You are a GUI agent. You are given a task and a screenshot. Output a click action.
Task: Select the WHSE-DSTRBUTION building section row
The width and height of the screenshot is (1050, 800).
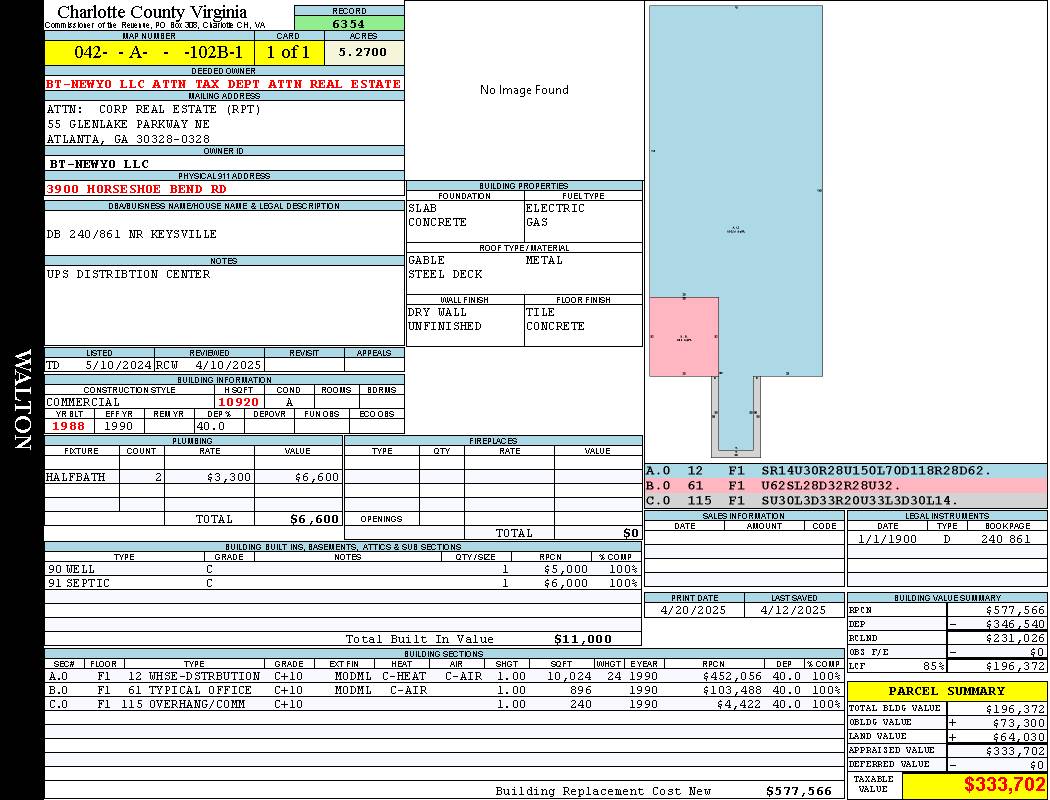tap(443, 676)
